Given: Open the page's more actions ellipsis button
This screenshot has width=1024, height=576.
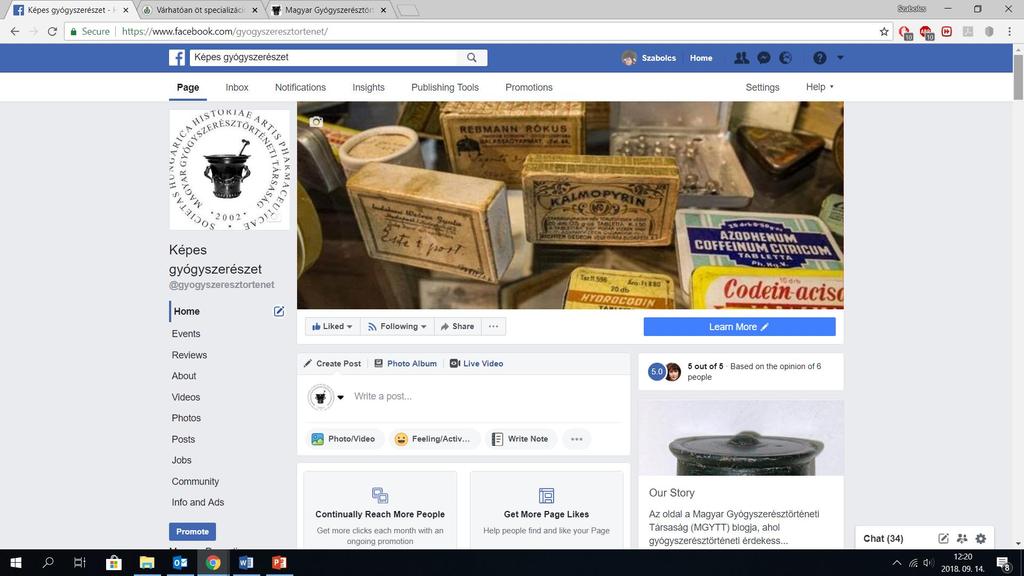Looking at the screenshot, I should (x=494, y=327).
